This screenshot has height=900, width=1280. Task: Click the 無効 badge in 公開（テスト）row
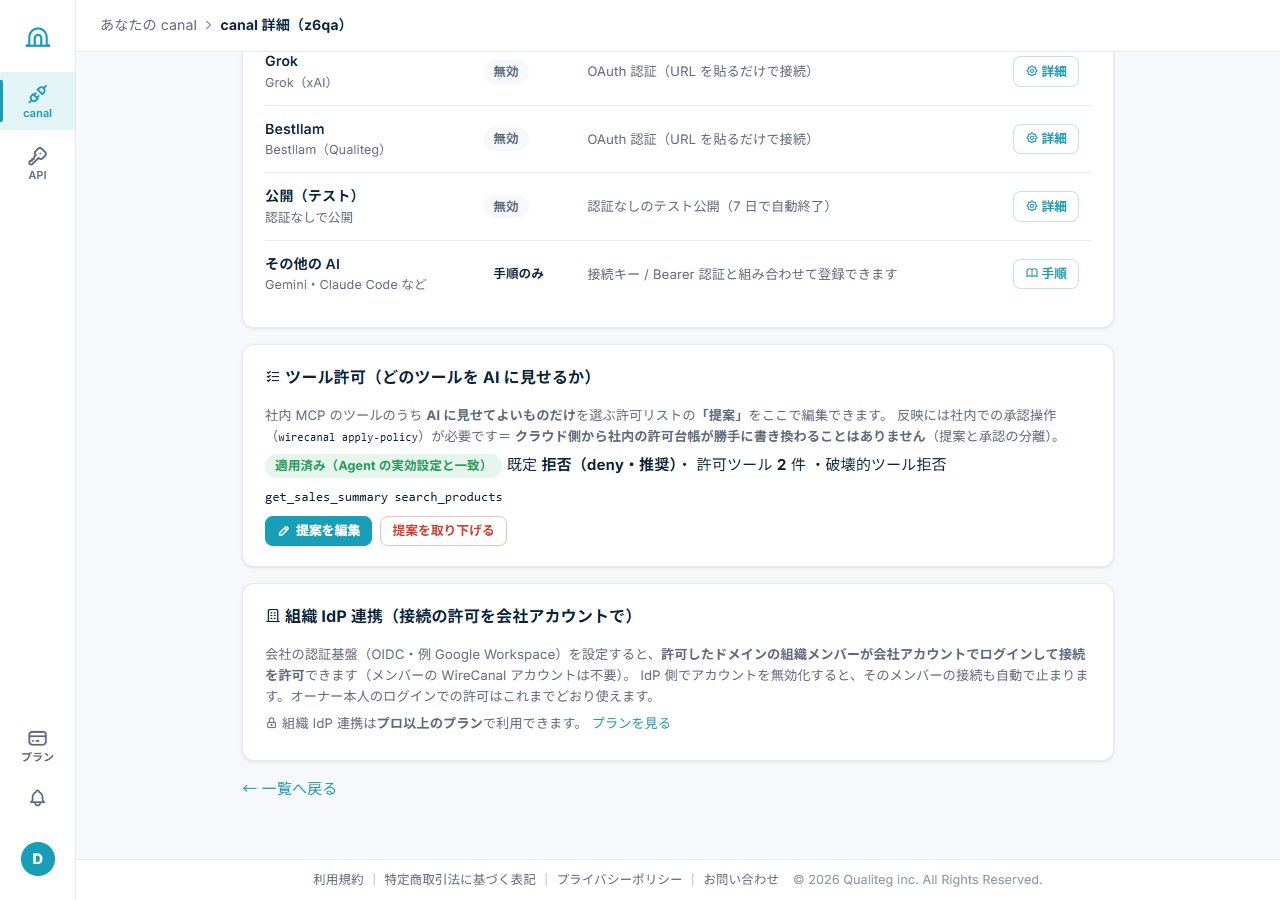tap(506, 206)
